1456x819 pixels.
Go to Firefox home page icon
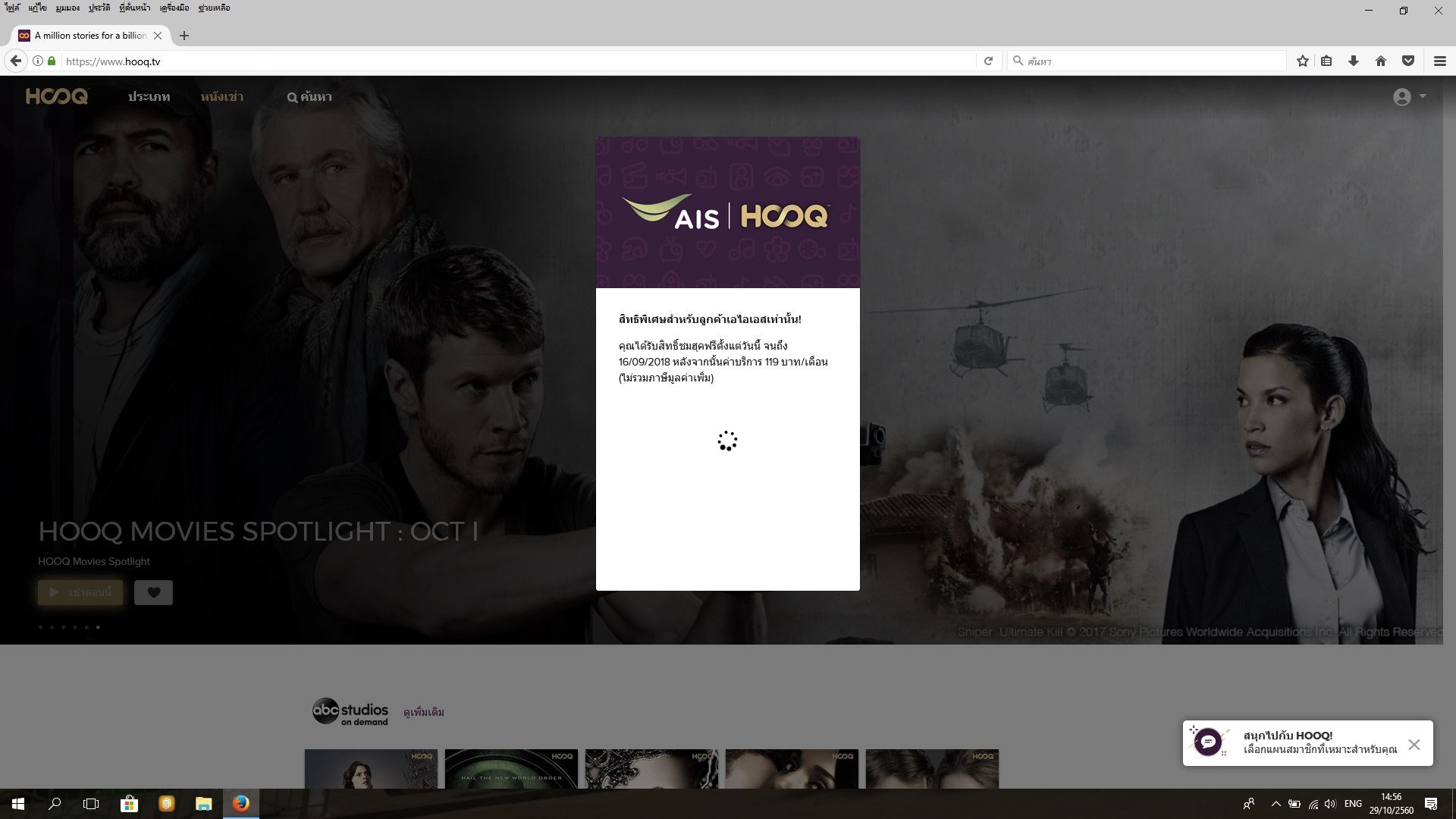tap(1380, 61)
